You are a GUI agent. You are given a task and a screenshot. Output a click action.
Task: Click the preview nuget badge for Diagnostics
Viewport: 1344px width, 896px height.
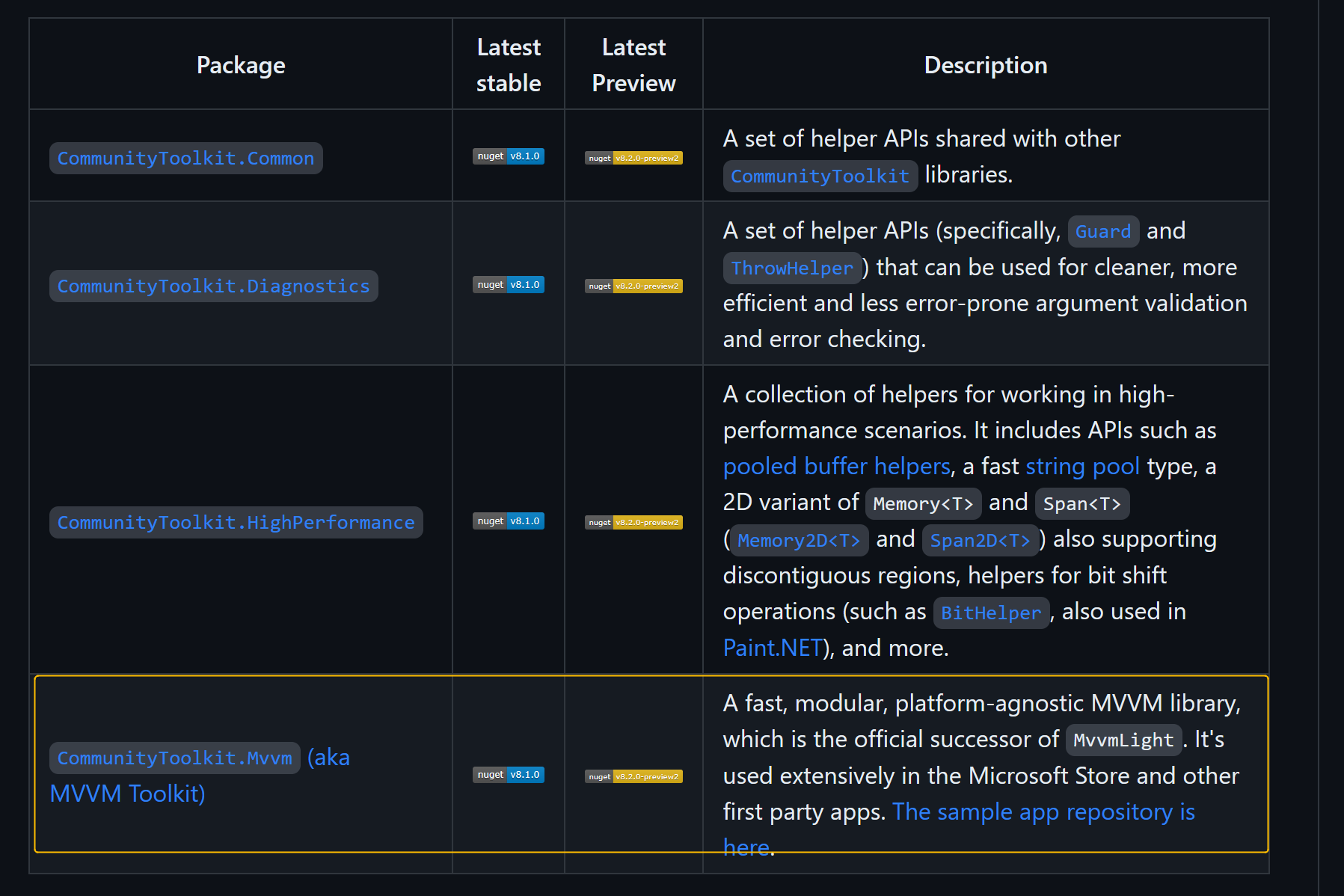[x=633, y=286]
